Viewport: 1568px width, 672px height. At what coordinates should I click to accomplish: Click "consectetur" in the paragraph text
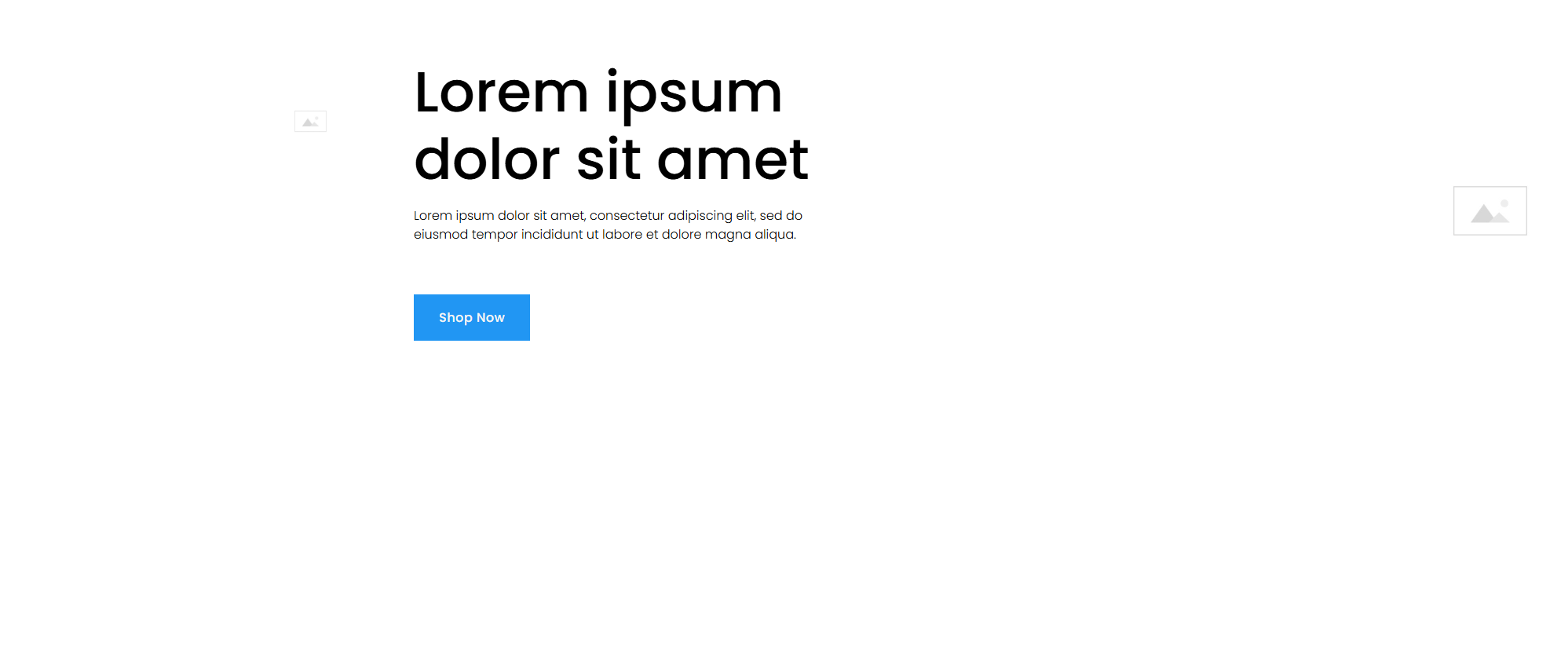(627, 215)
